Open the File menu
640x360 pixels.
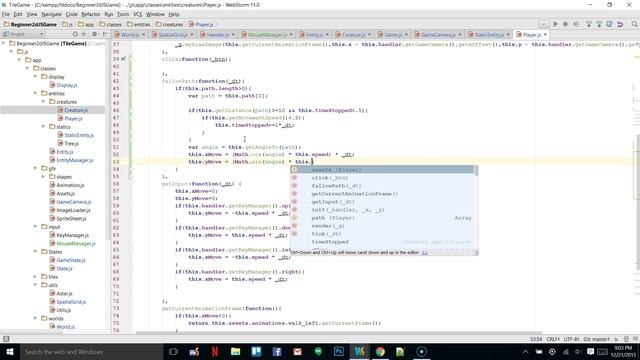[x=6, y=14]
